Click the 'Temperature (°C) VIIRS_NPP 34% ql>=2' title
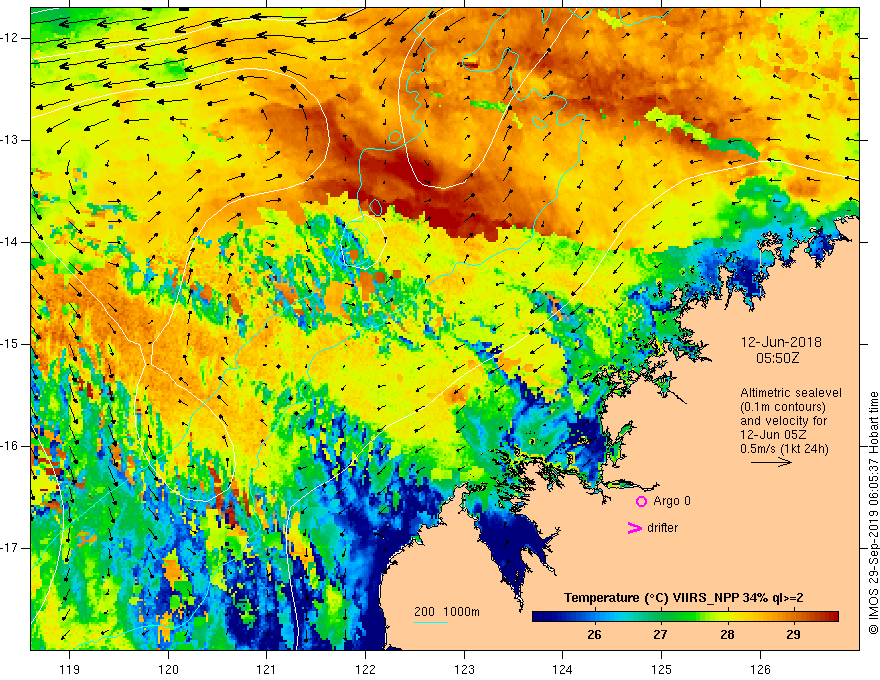The image size is (880, 680). [x=684, y=598]
